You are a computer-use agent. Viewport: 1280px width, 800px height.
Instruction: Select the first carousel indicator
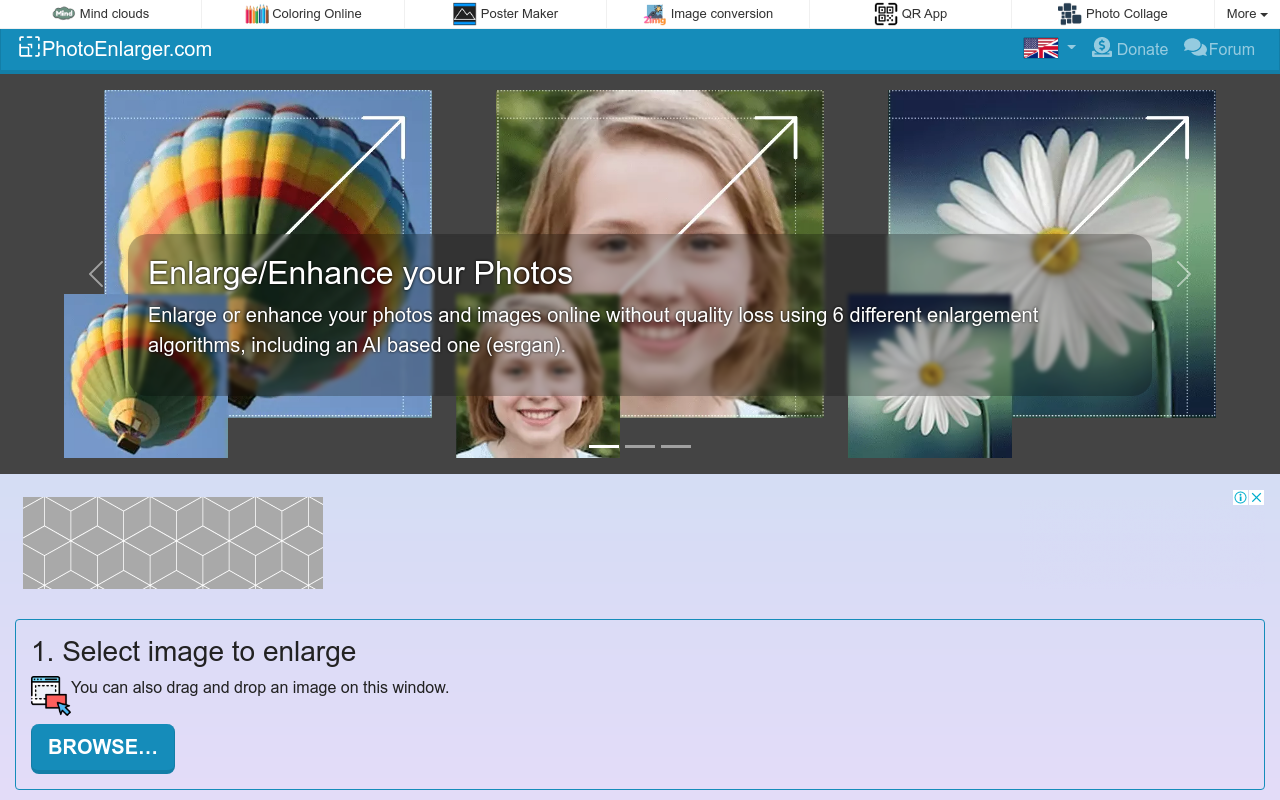tap(604, 446)
